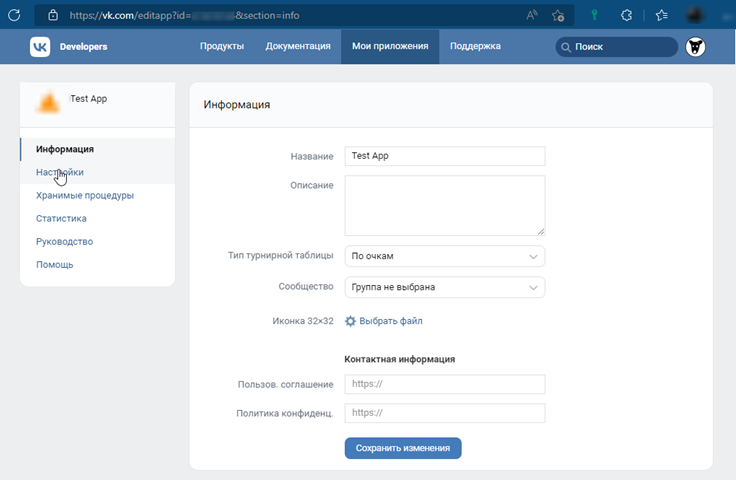Click the VK logo icon
The image size is (736, 480).
tap(40, 46)
